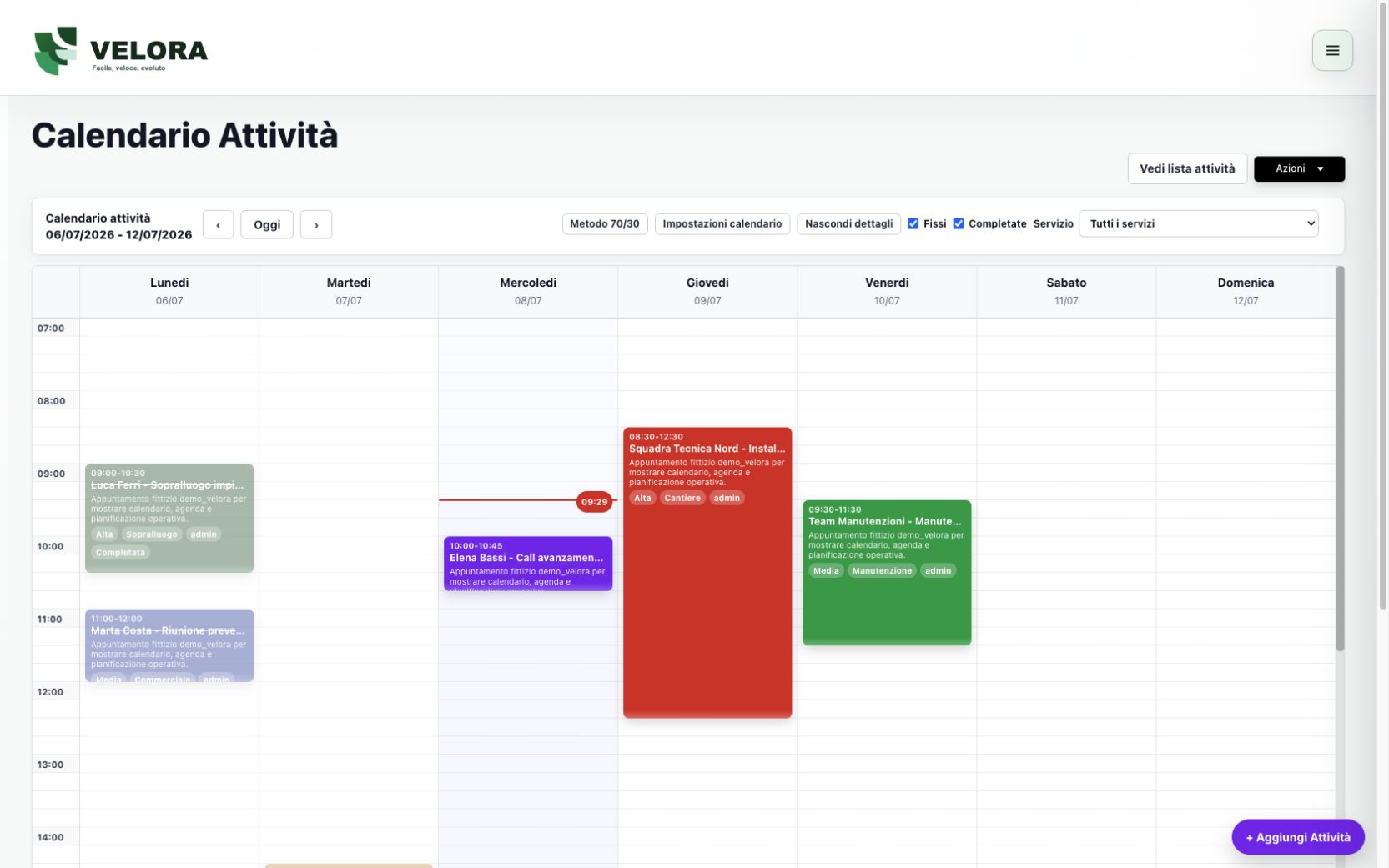Click the 12:00 time label
This screenshot has width=1389, height=868.
(51, 692)
